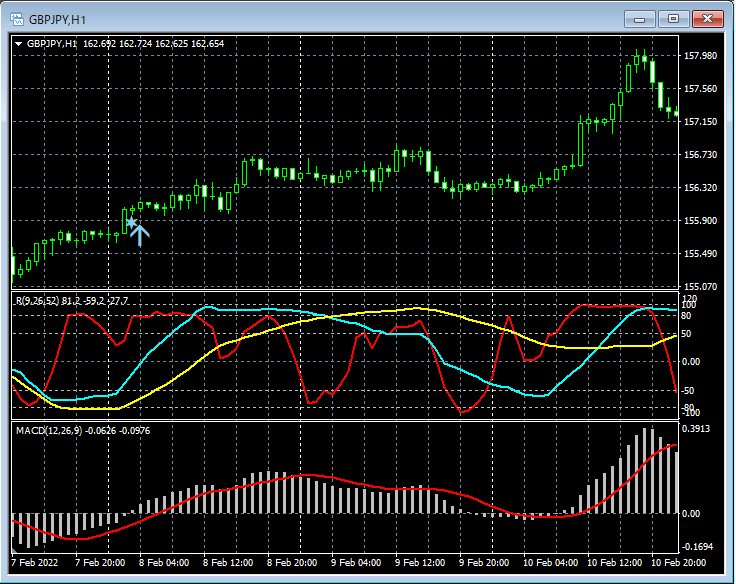736x584 pixels.
Task: Click the 10 Feb 12:00 time label
Action: click(x=614, y=562)
